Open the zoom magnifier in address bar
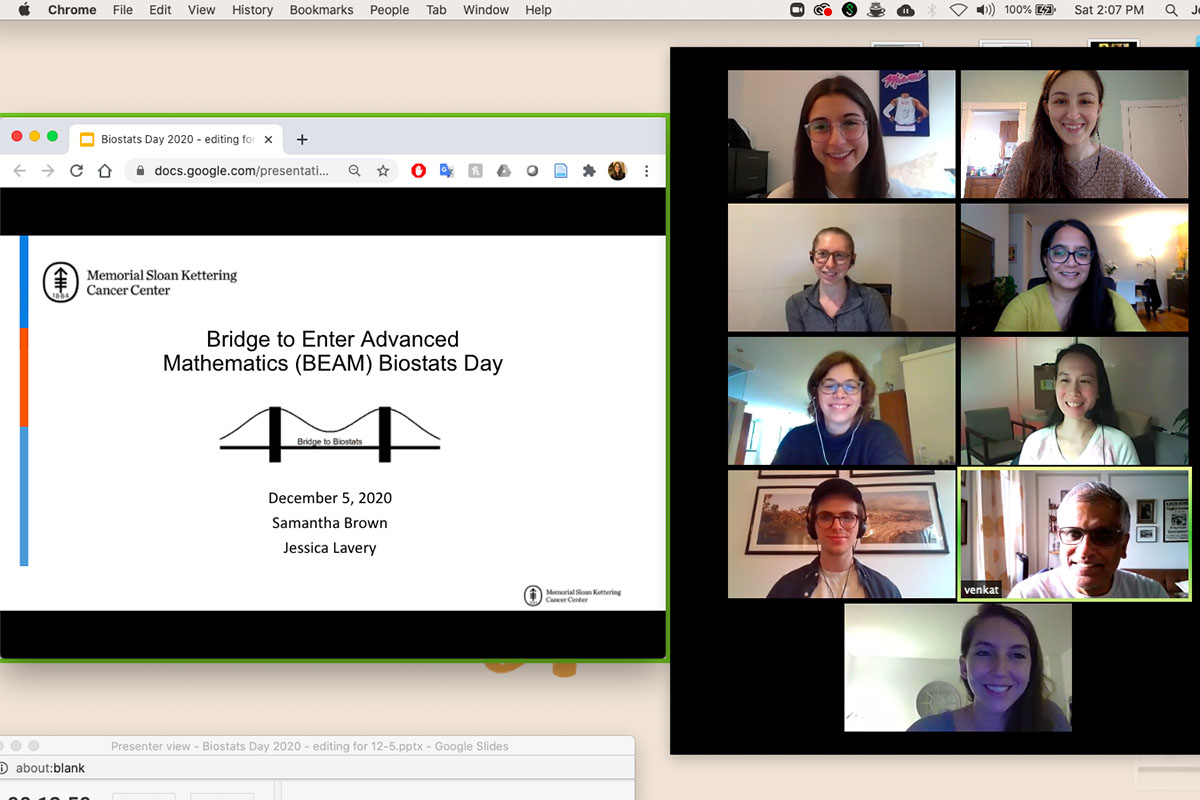Image resolution: width=1200 pixels, height=800 pixels. point(354,171)
